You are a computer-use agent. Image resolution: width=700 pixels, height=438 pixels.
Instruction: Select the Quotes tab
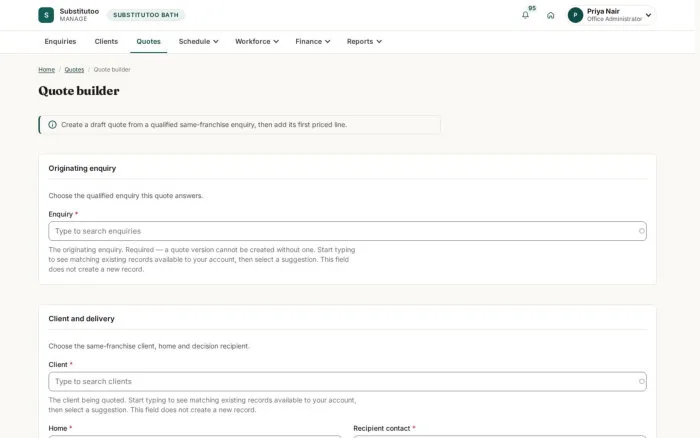[148, 42]
